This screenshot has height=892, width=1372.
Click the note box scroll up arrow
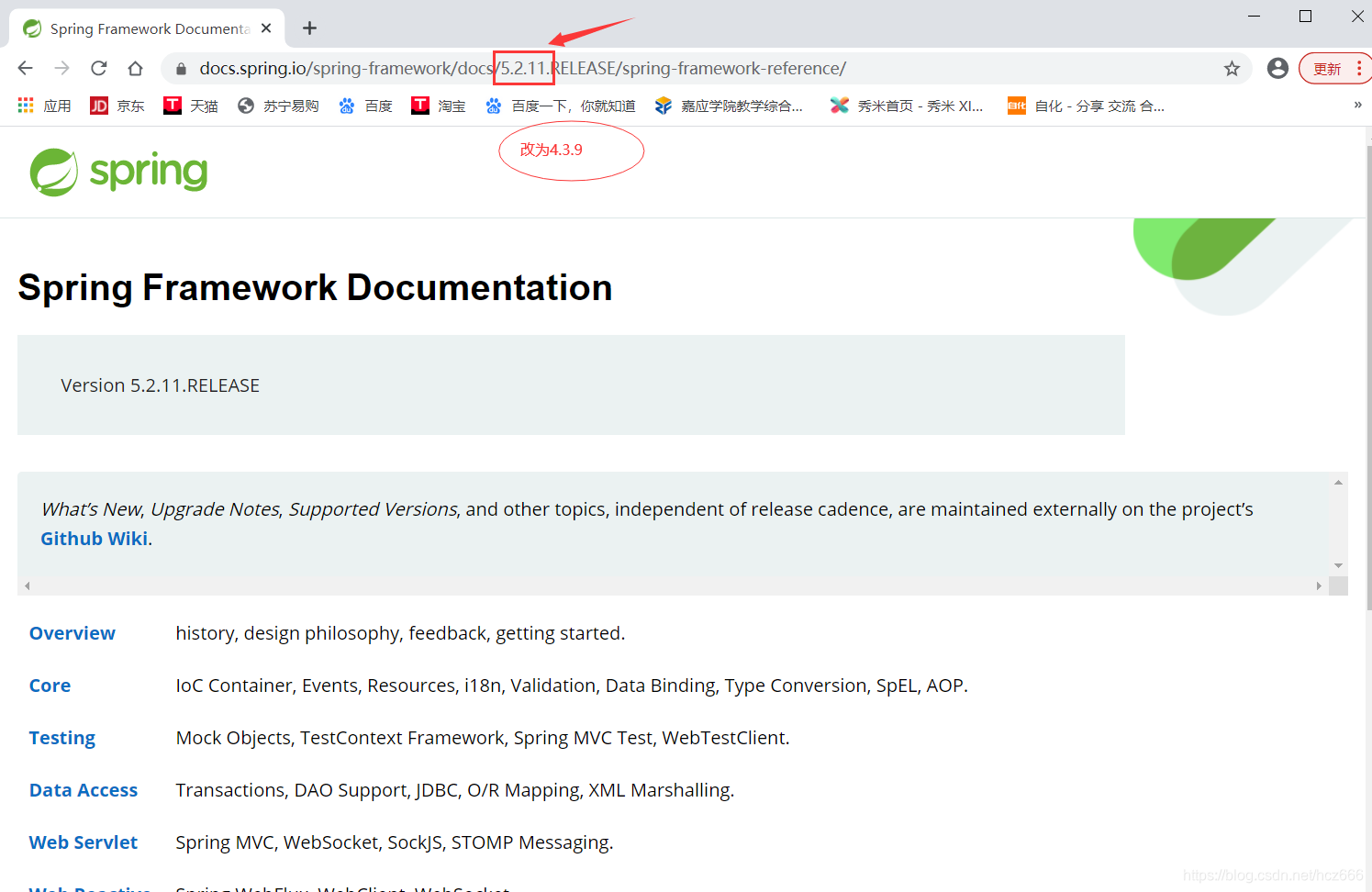pos(1338,482)
